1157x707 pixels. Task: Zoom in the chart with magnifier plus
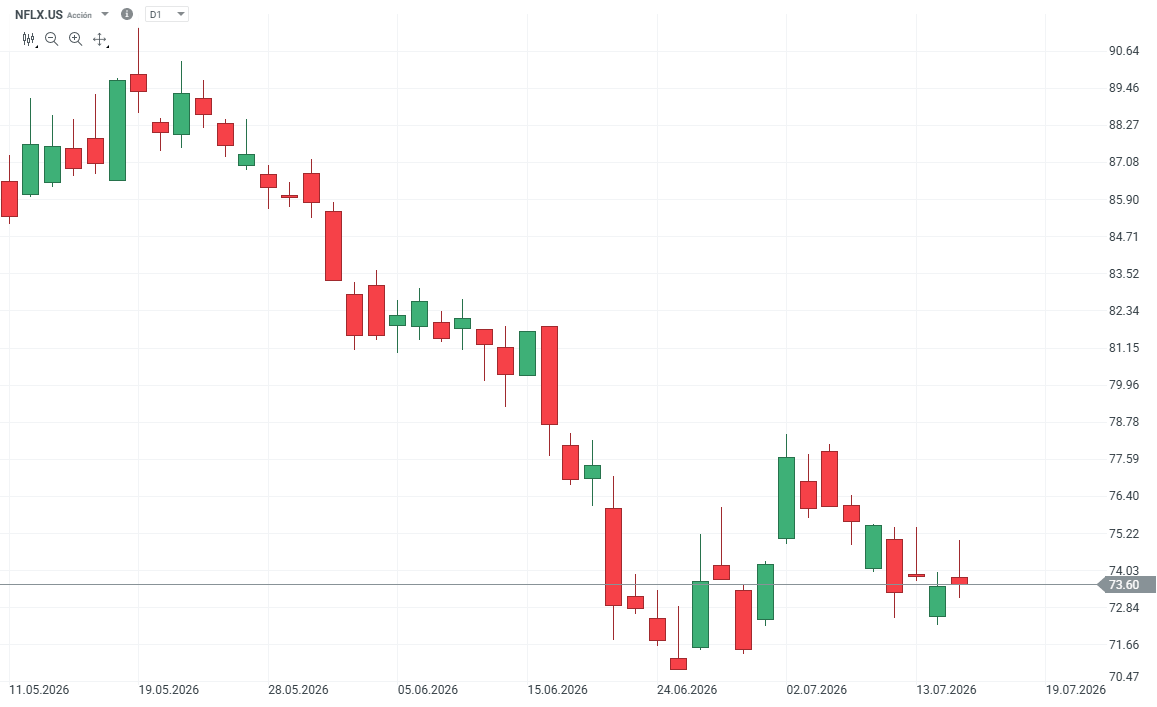tap(75, 39)
